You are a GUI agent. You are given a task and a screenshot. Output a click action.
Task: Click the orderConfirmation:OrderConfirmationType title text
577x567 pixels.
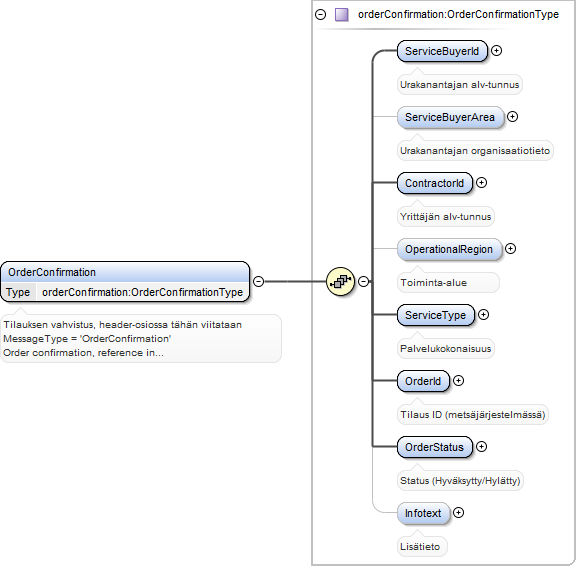pyautogui.click(x=458, y=14)
